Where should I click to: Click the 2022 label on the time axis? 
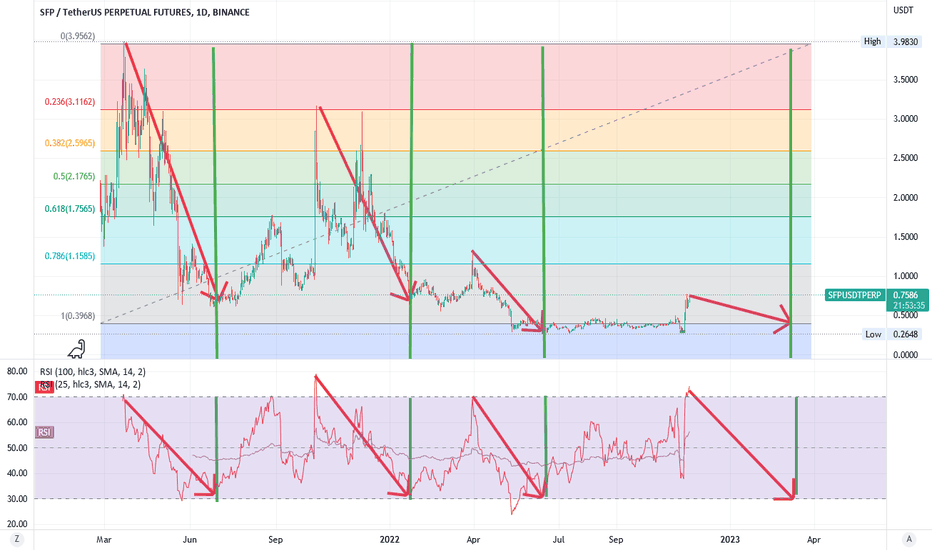coord(389,539)
